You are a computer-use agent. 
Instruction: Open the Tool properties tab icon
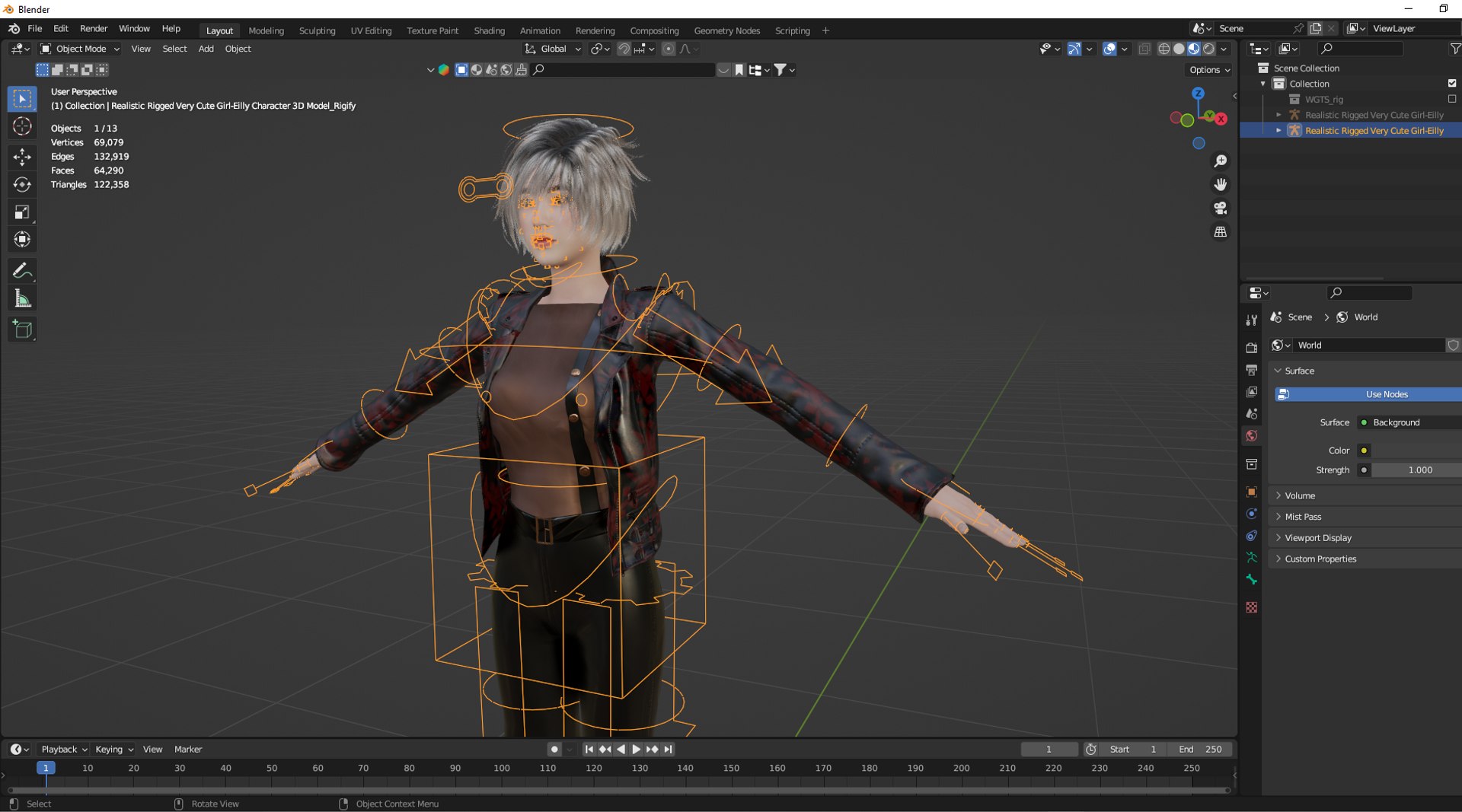point(1251,320)
